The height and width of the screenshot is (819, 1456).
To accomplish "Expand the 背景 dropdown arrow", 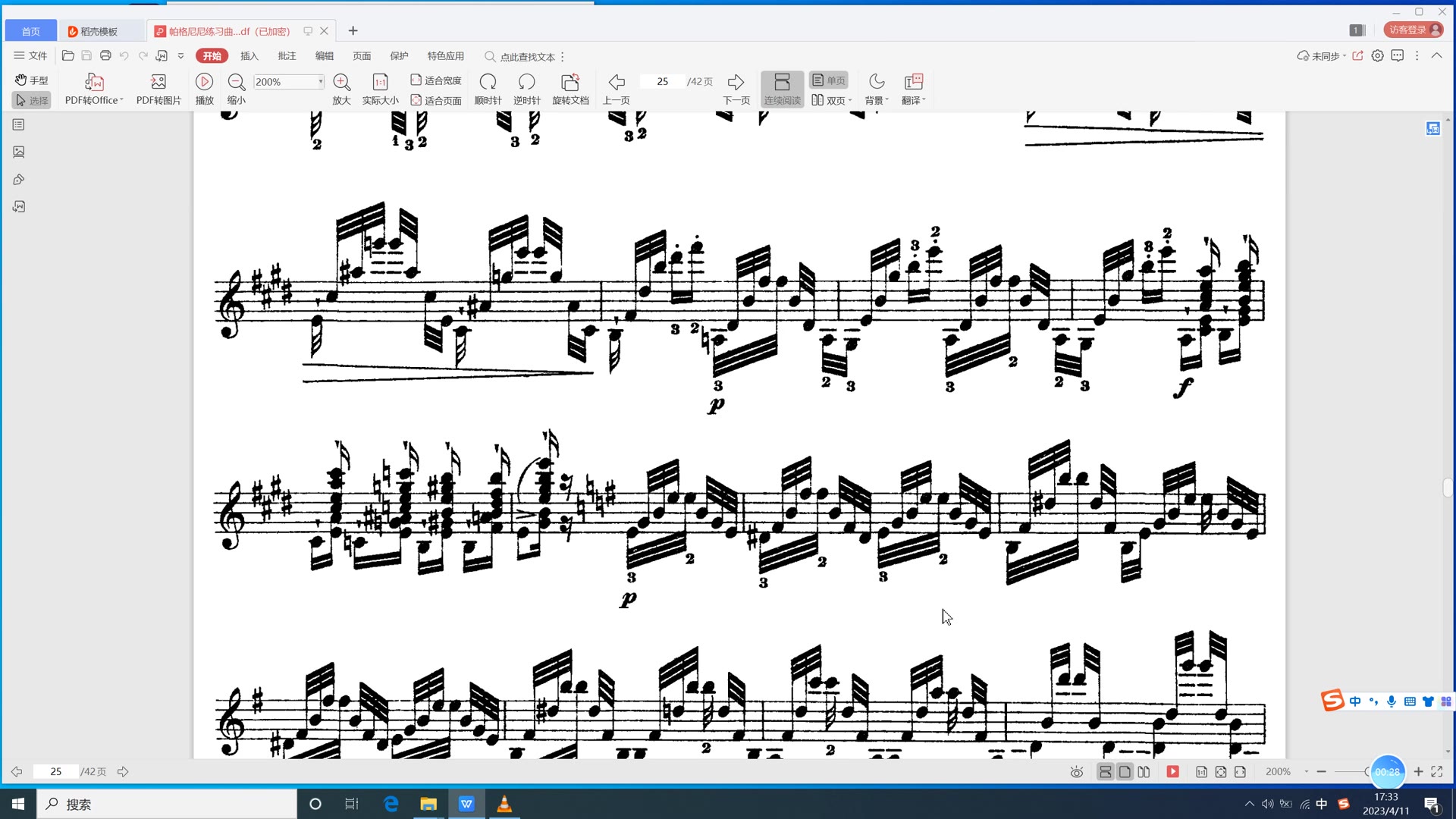I will click(x=887, y=100).
